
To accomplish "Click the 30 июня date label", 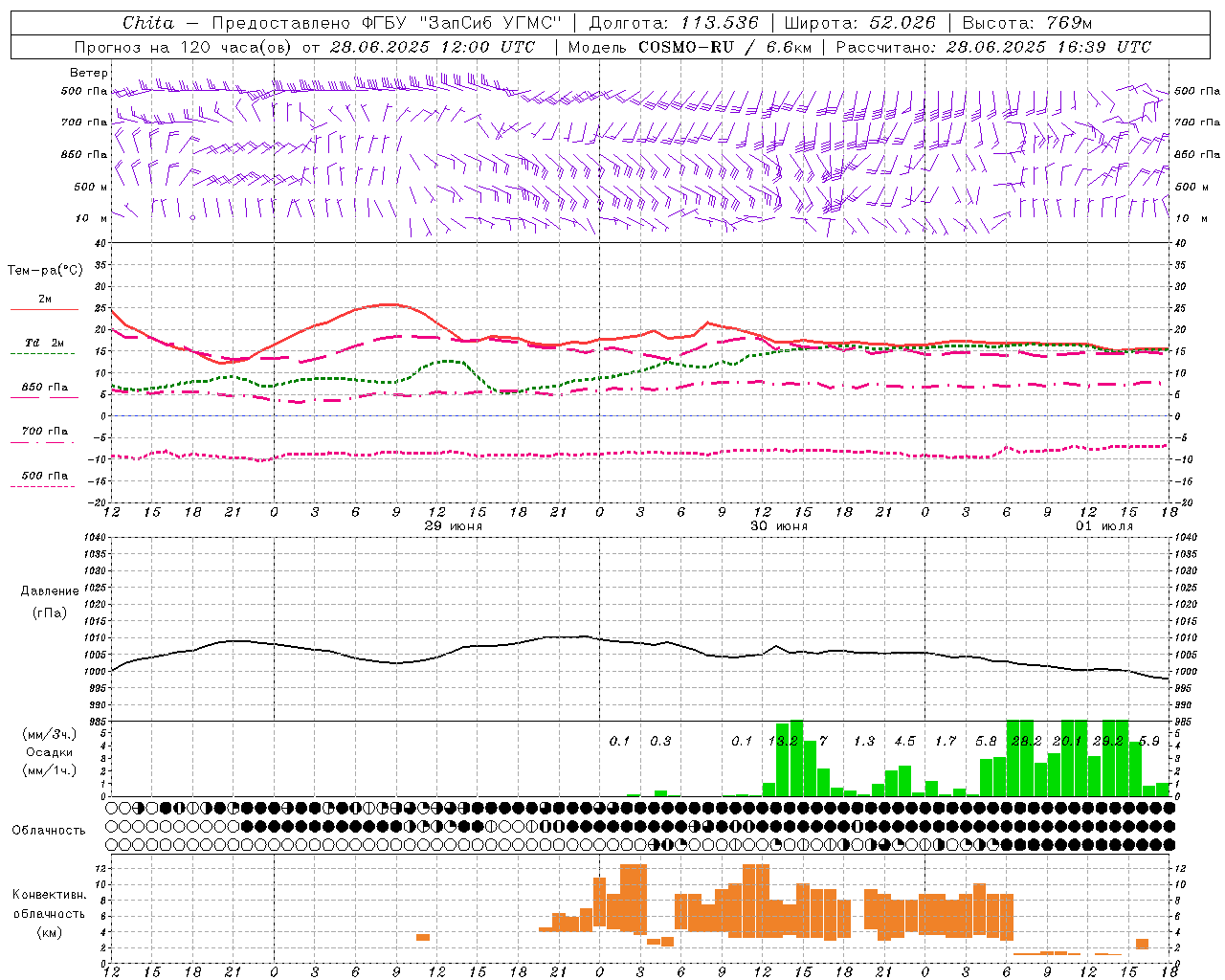I will pyautogui.click(x=779, y=526).
